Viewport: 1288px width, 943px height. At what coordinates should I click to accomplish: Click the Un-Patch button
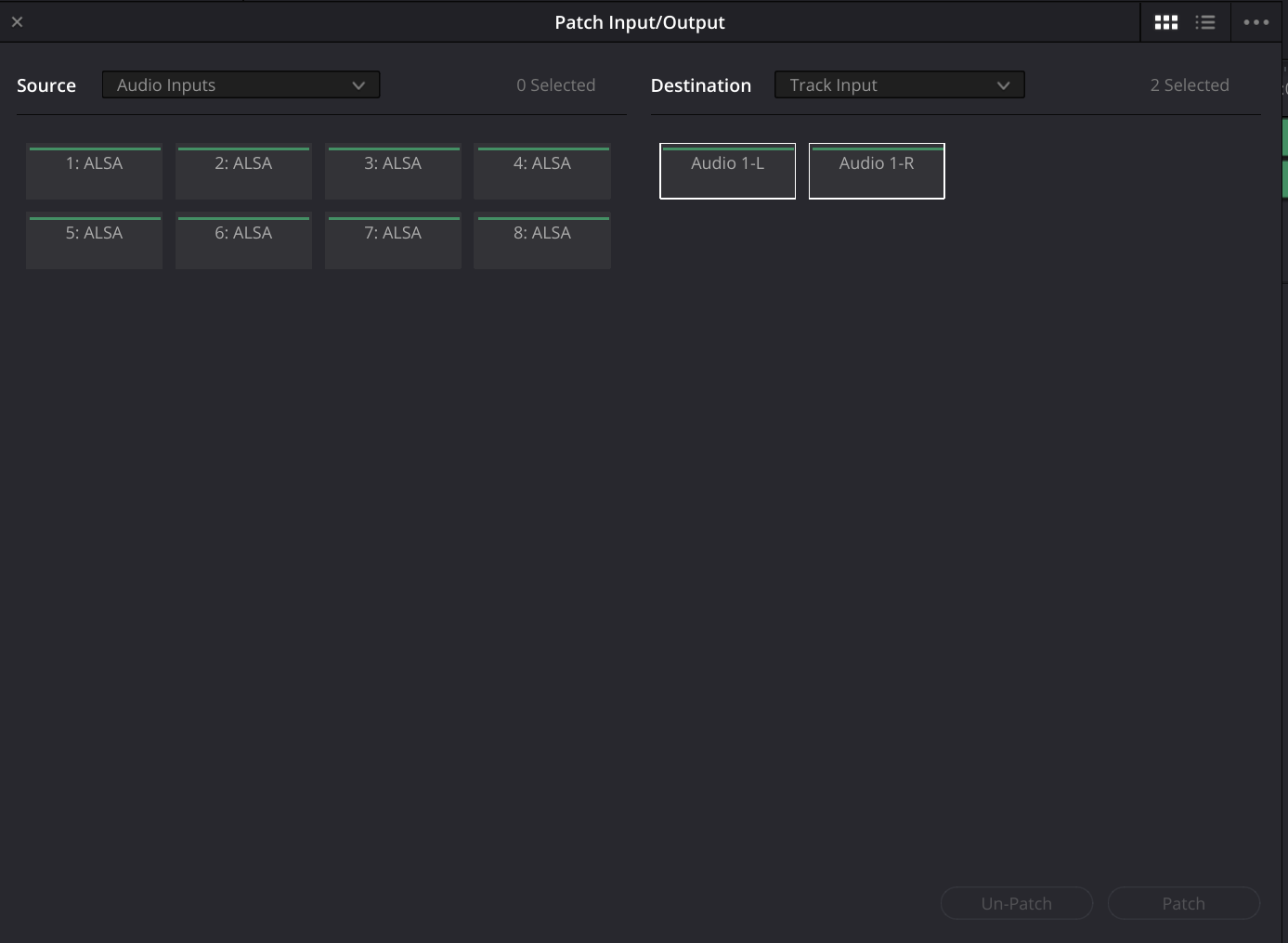point(1016,903)
